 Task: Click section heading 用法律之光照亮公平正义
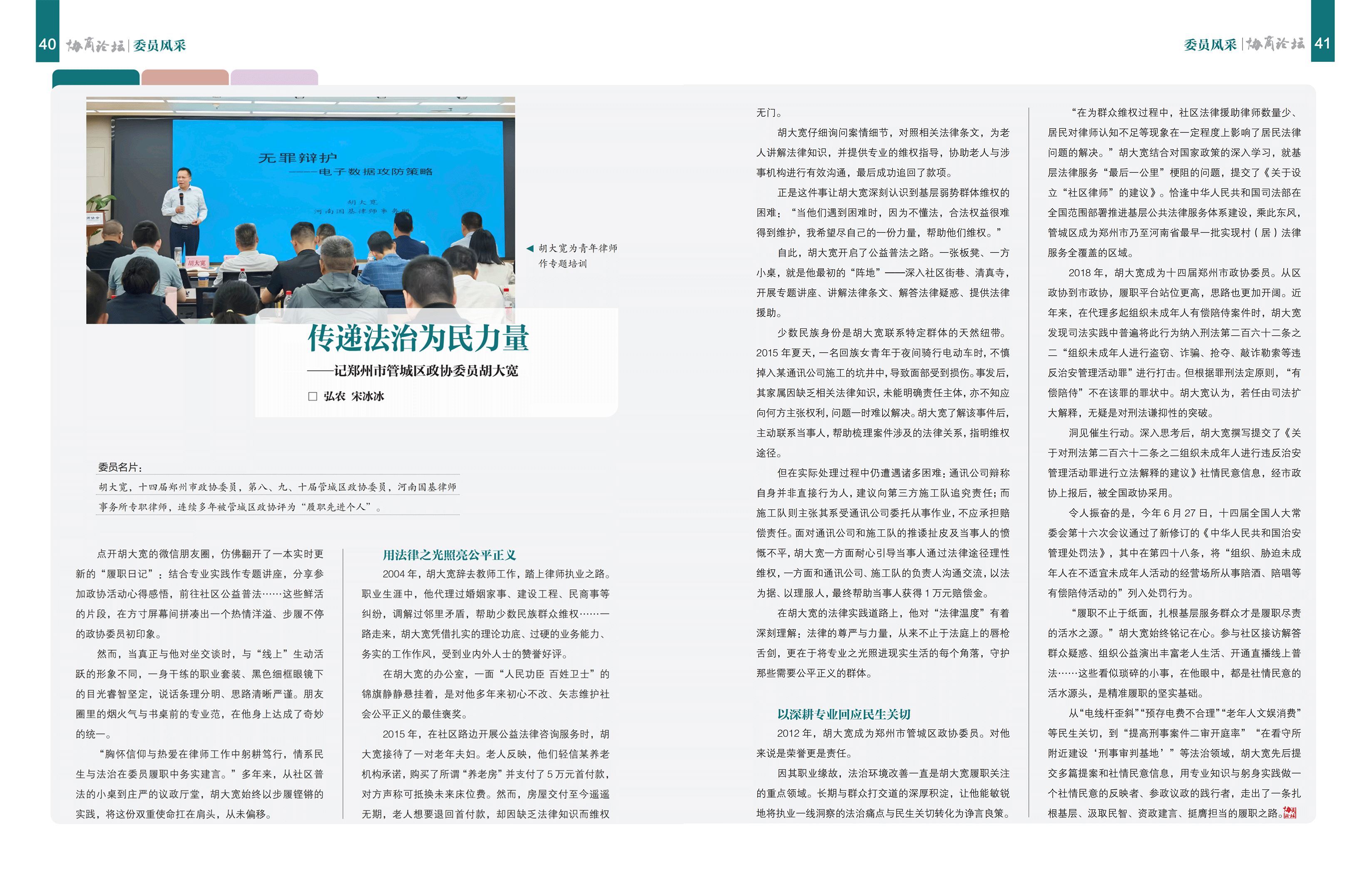(449, 555)
